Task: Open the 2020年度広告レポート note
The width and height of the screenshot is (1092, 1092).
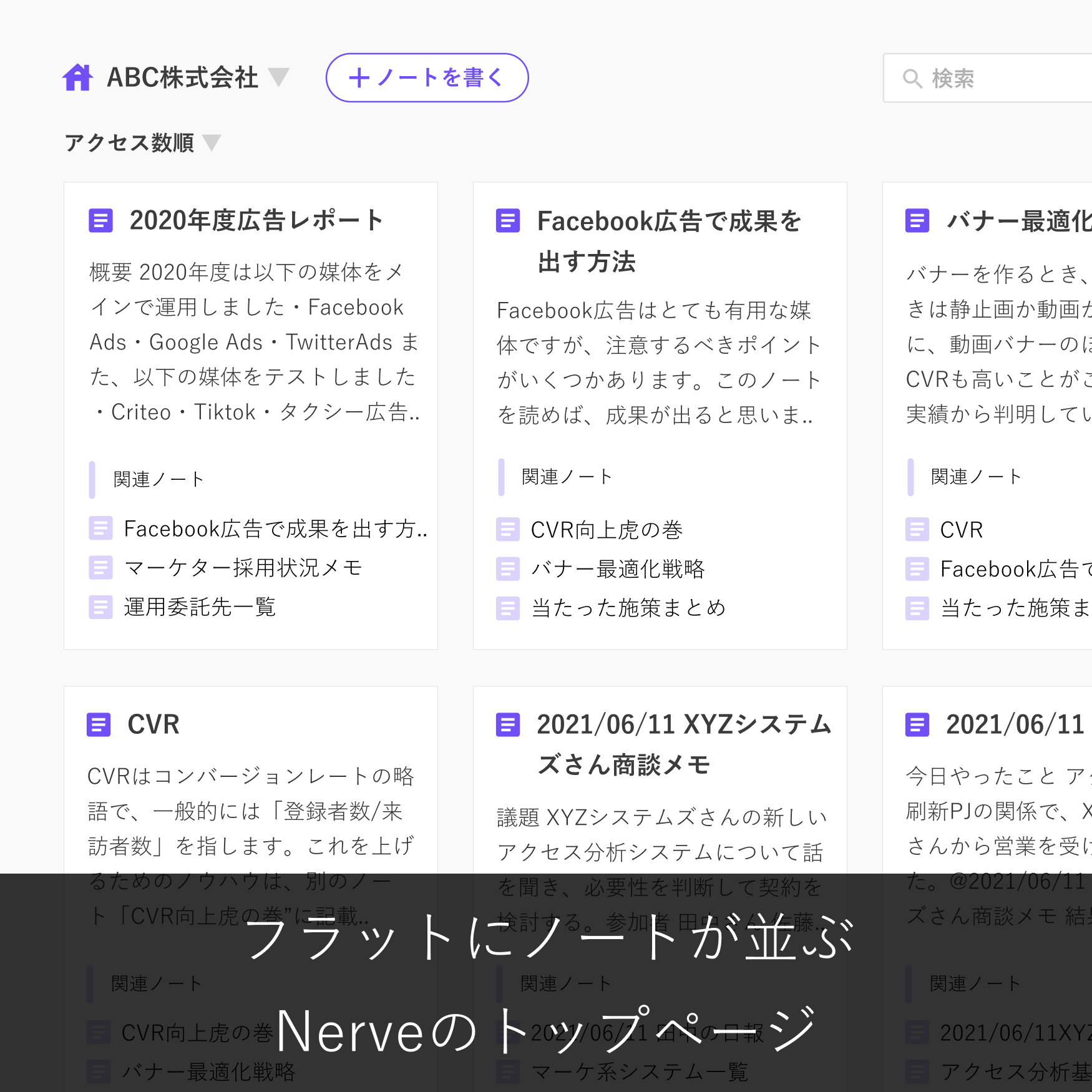Action: (257, 220)
